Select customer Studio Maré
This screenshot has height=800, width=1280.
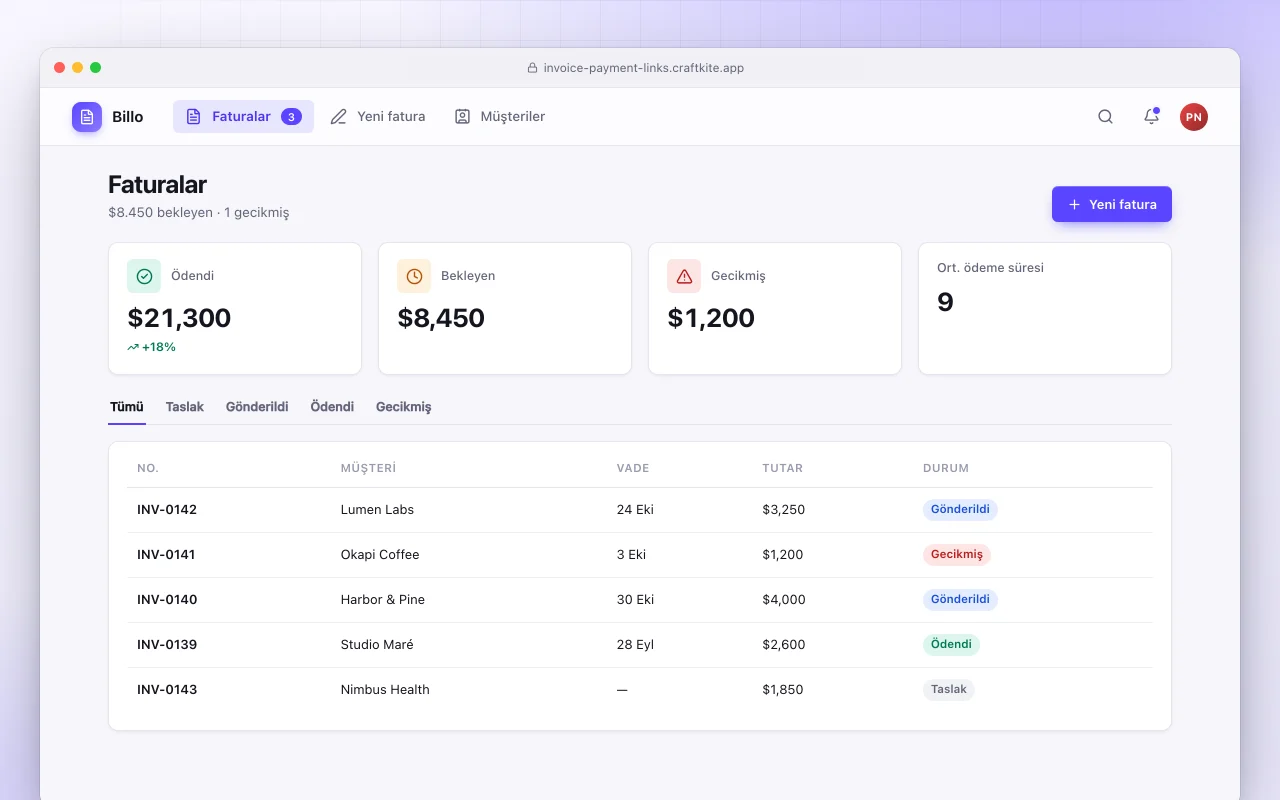coord(377,645)
